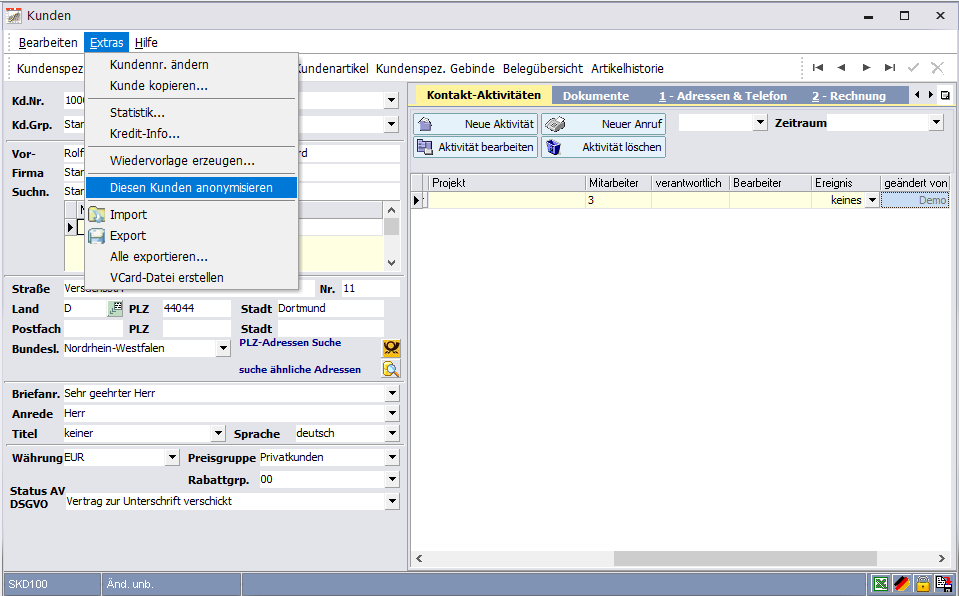Screen dimensions: 959x596
Task: Click the Neuer Anruf button
Action: tap(604, 124)
